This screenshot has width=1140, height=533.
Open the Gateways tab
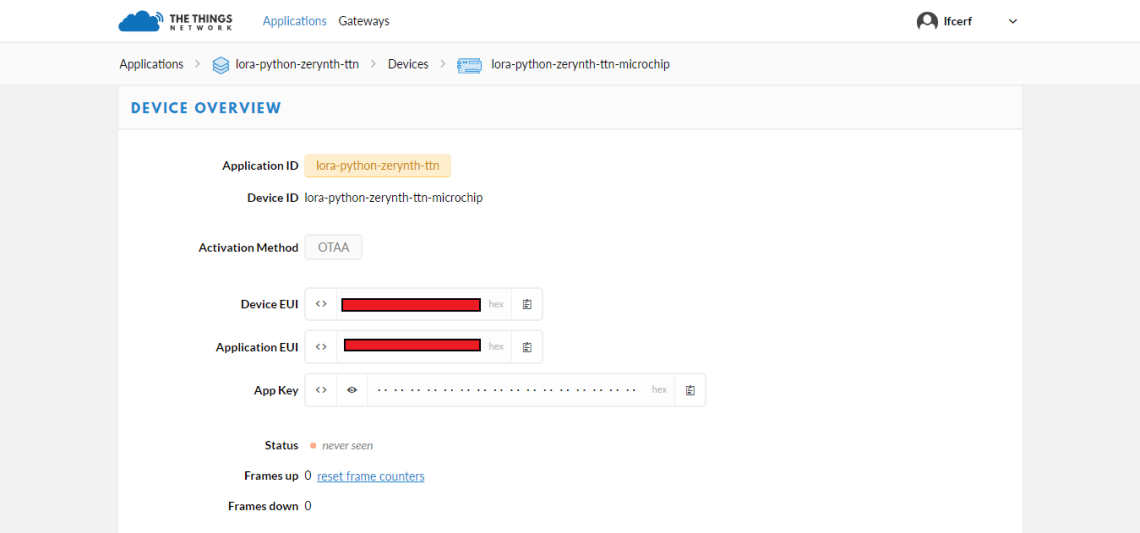364,21
